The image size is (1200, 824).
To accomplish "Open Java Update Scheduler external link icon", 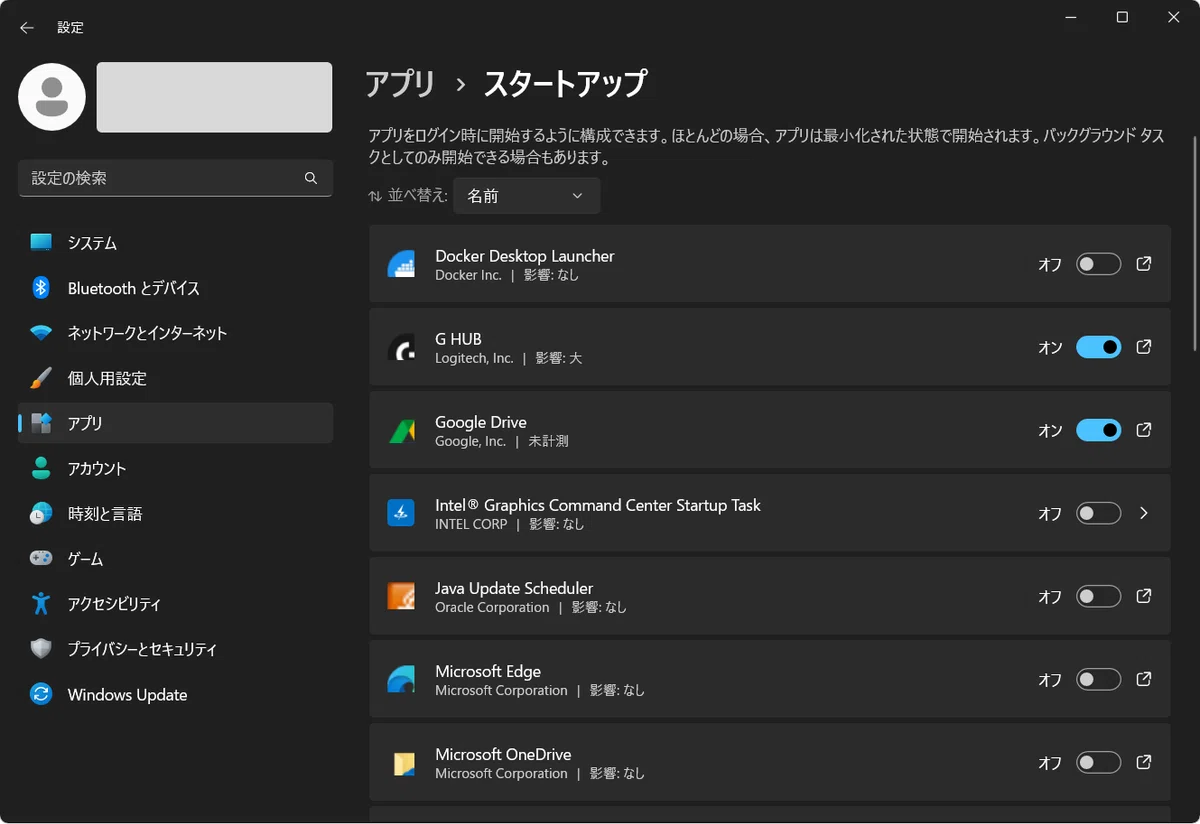I will (x=1144, y=596).
